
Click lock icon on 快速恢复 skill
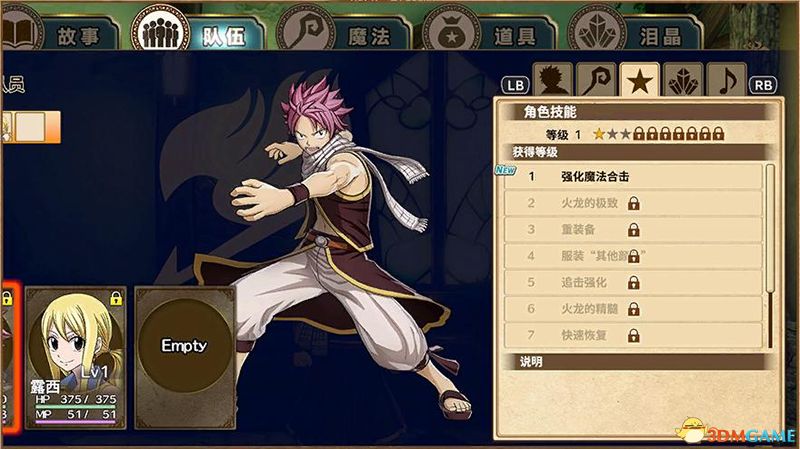(x=634, y=336)
